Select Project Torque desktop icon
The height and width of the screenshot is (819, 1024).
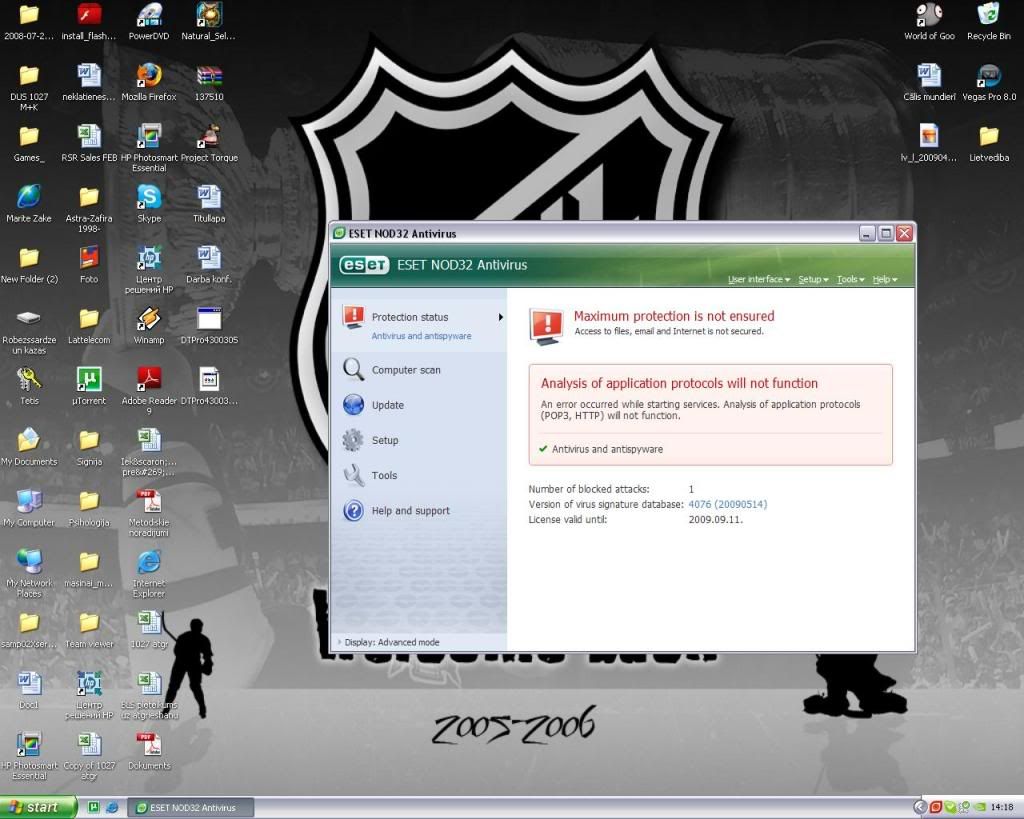coord(209,143)
